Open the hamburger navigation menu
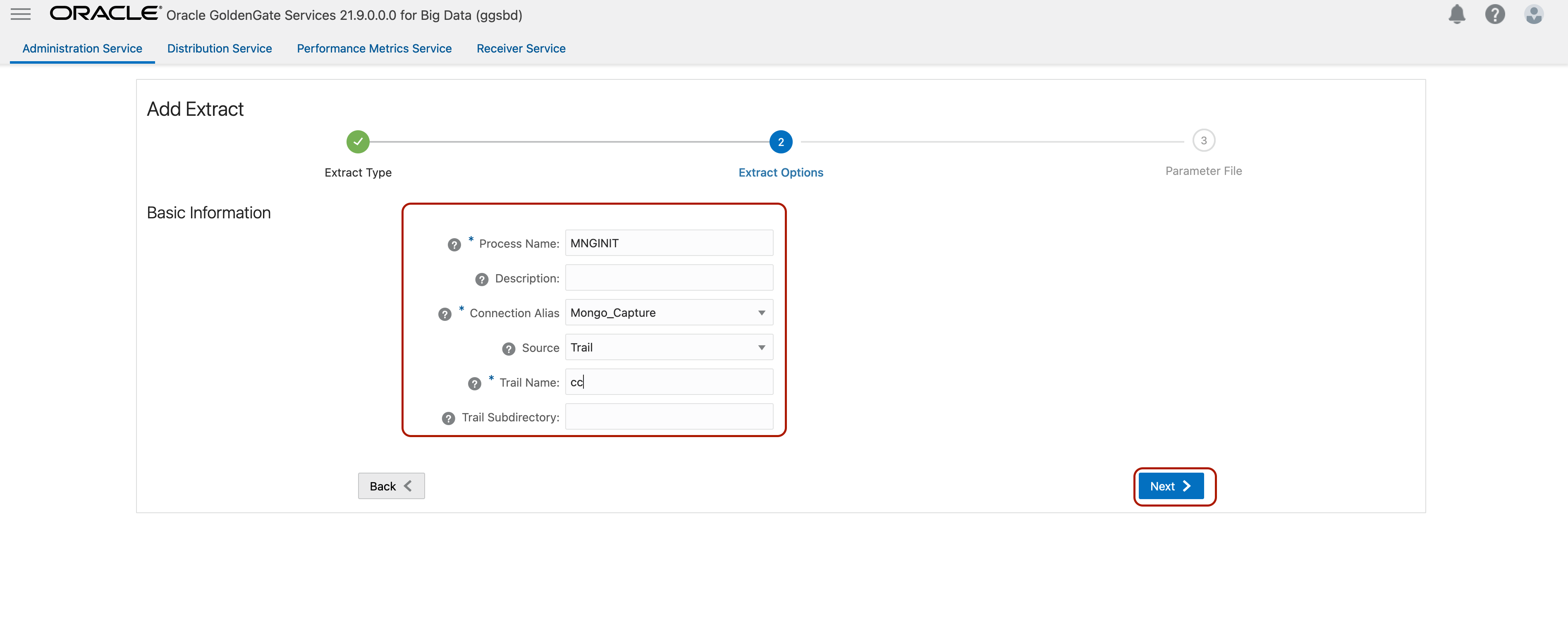Screen dimensions: 1568x636 20,14
